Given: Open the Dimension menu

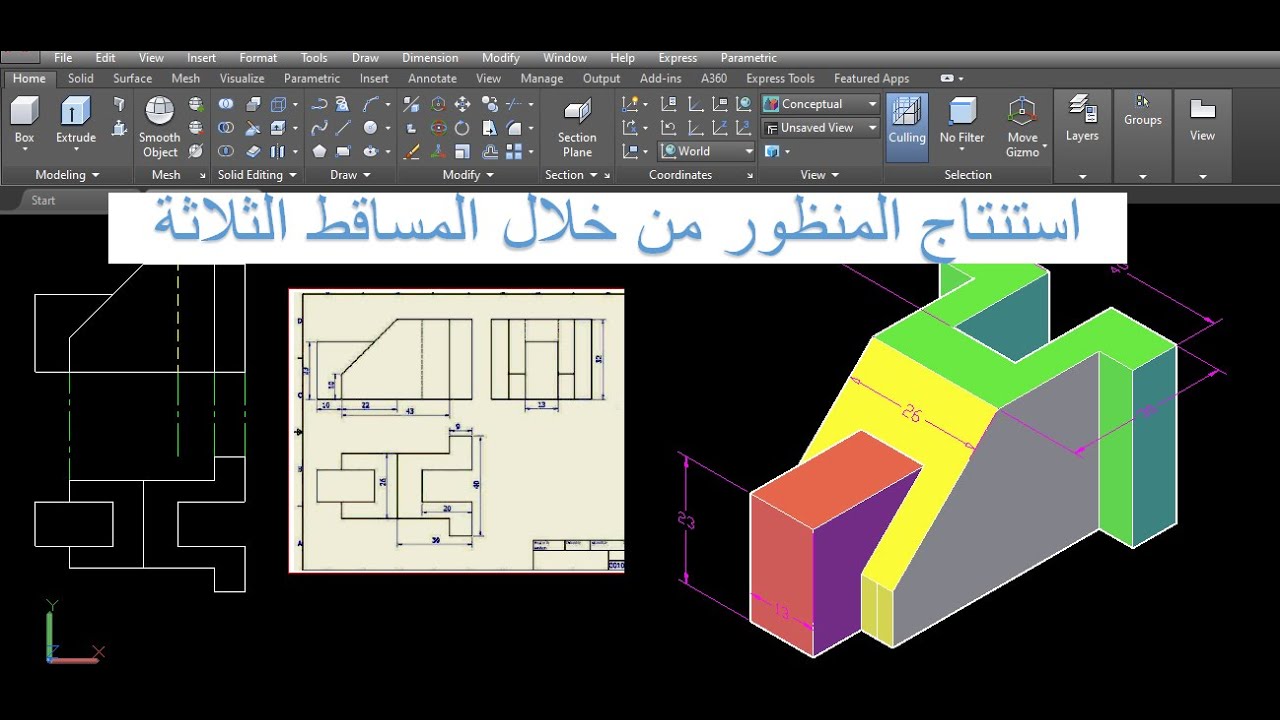Looking at the screenshot, I should 430,58.
